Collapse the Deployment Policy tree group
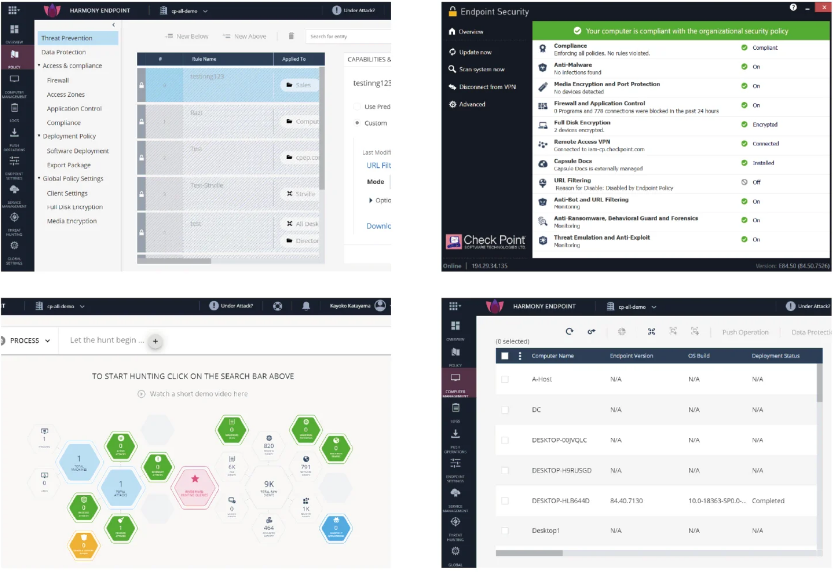The image size is (833, 579). [39, 136]
